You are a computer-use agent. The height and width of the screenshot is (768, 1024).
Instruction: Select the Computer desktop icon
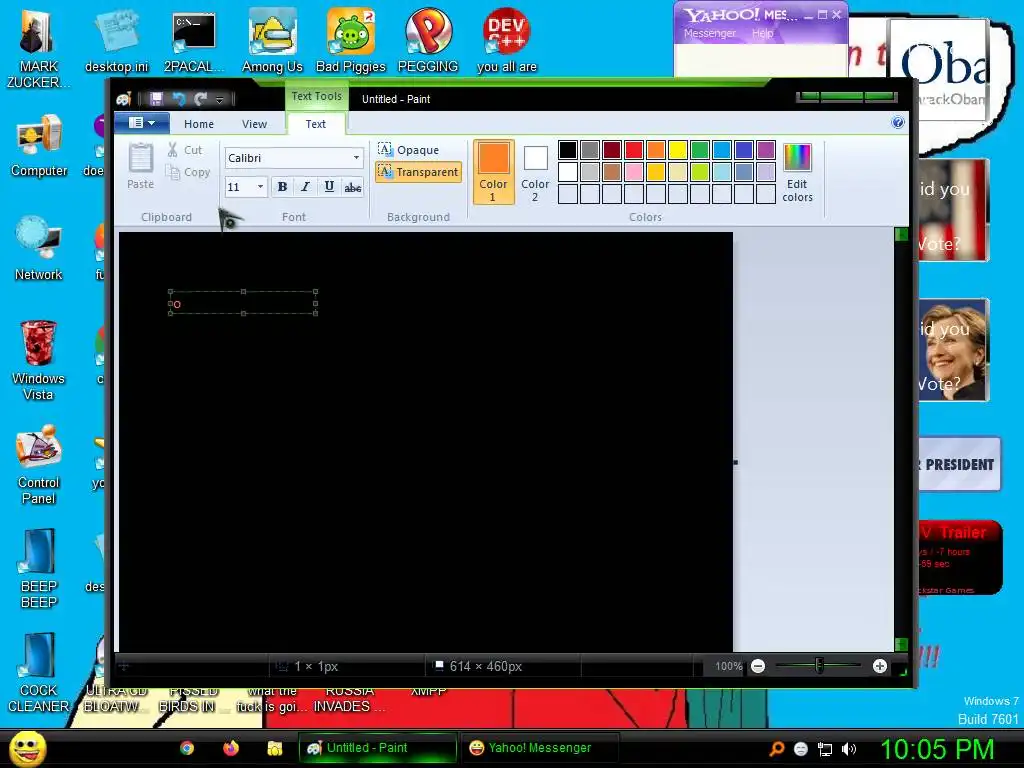39,146
